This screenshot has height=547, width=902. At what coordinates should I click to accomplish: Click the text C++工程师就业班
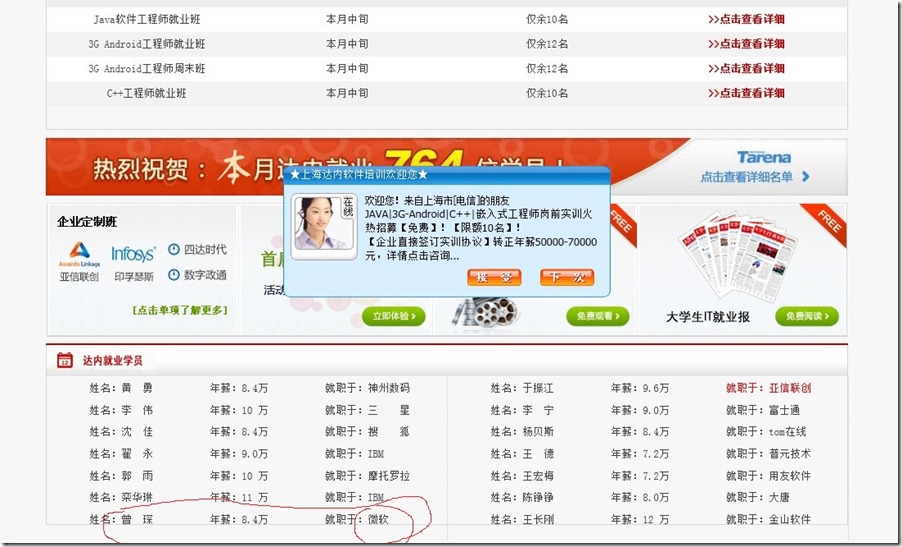(147, 93)
